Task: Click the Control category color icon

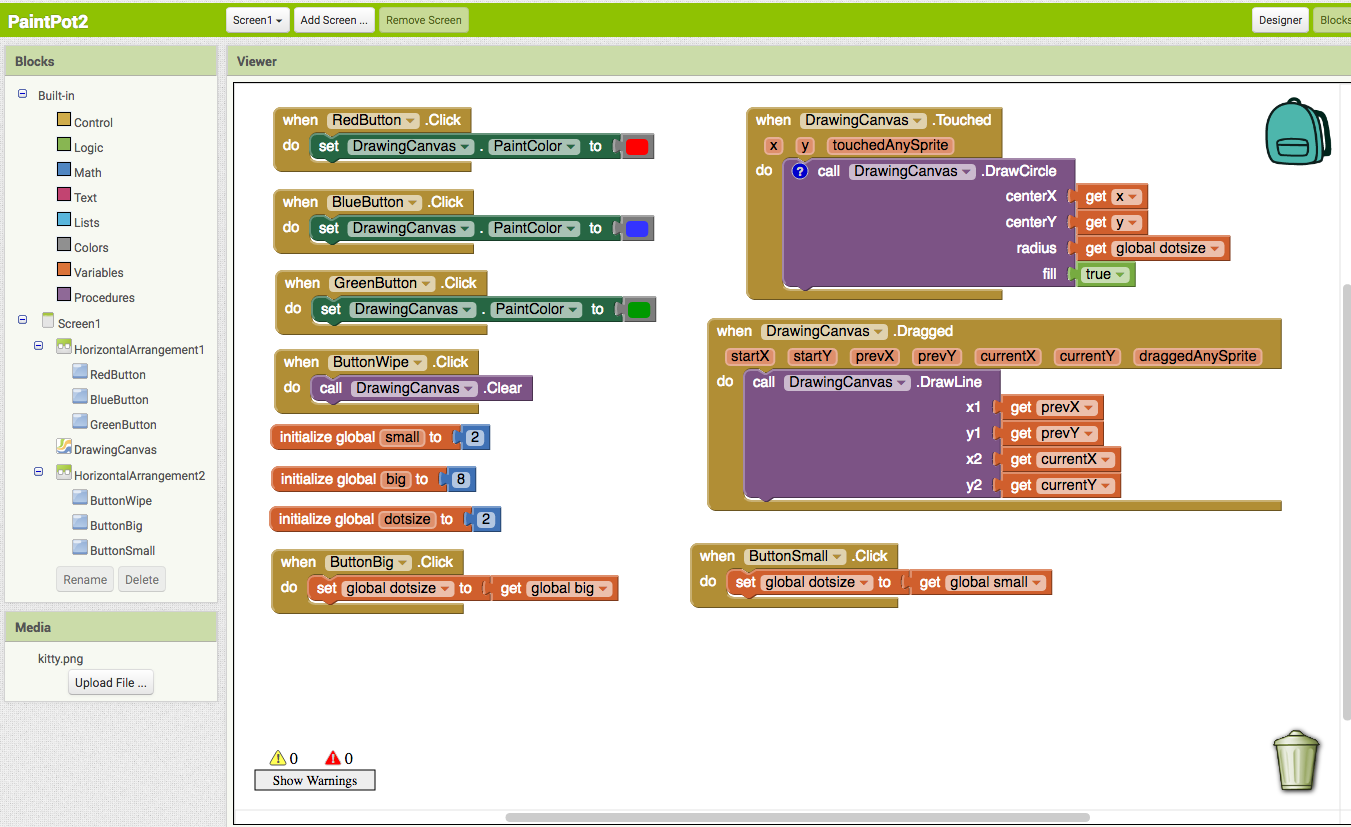Action: tap(64, 121)
